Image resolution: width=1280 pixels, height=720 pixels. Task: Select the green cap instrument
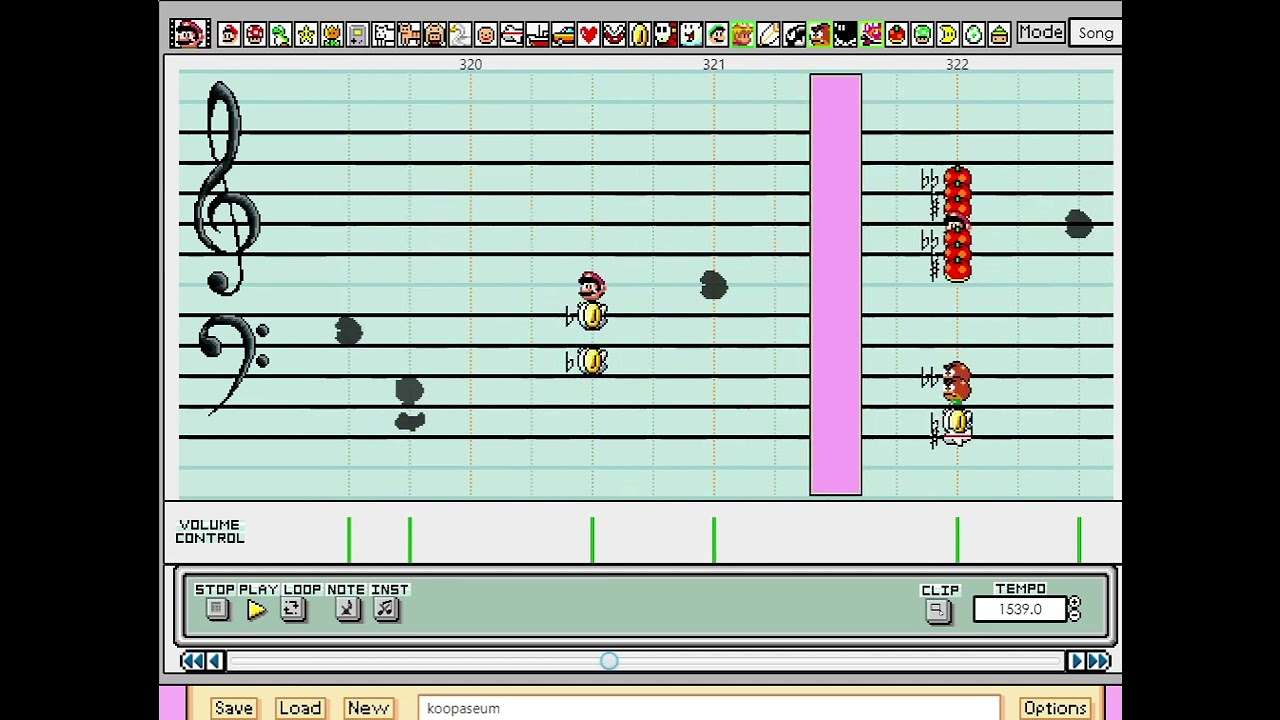[x=998, y=35]
